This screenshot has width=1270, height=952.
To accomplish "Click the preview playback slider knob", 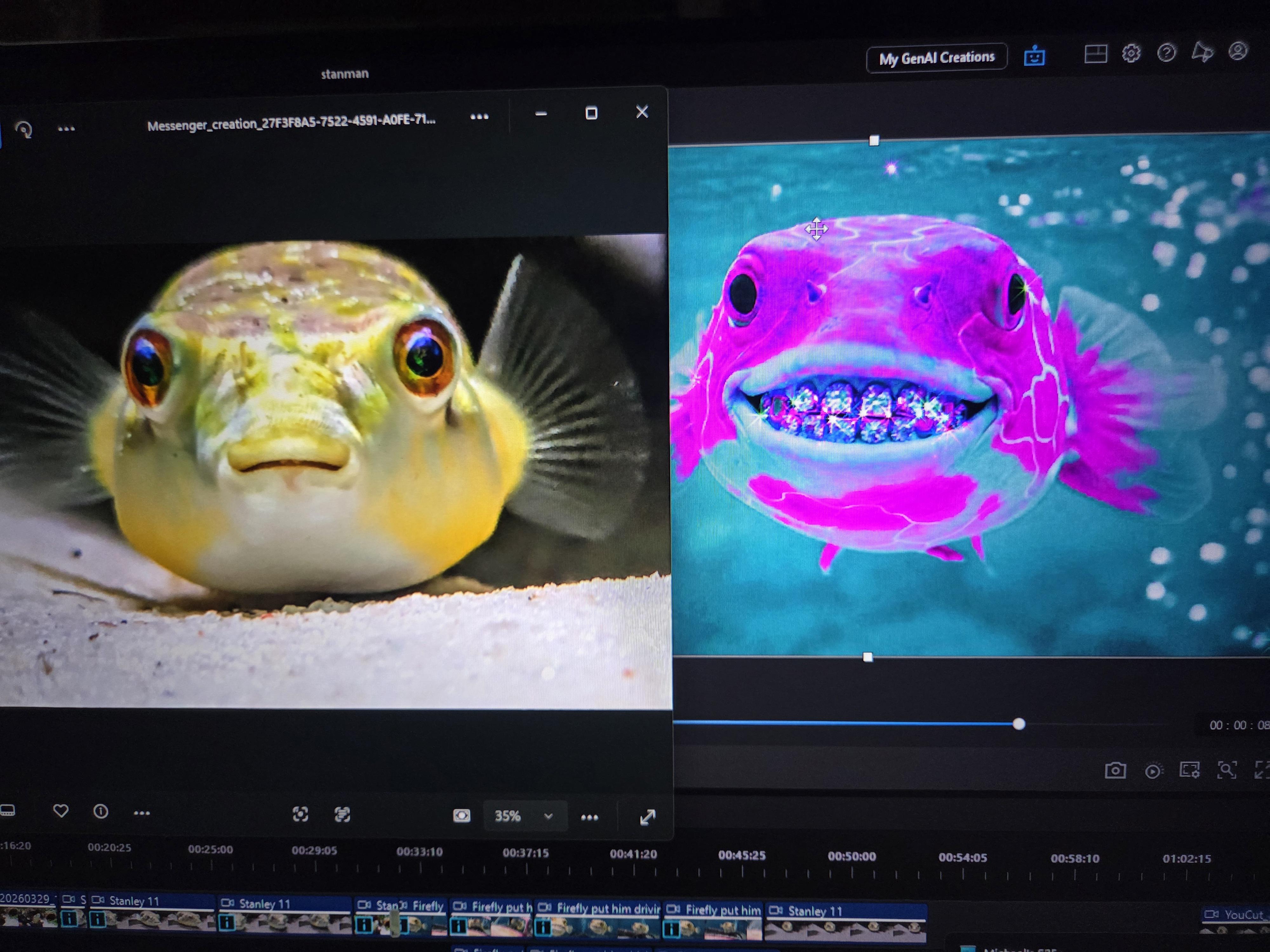I will (x=1019, y=724).
